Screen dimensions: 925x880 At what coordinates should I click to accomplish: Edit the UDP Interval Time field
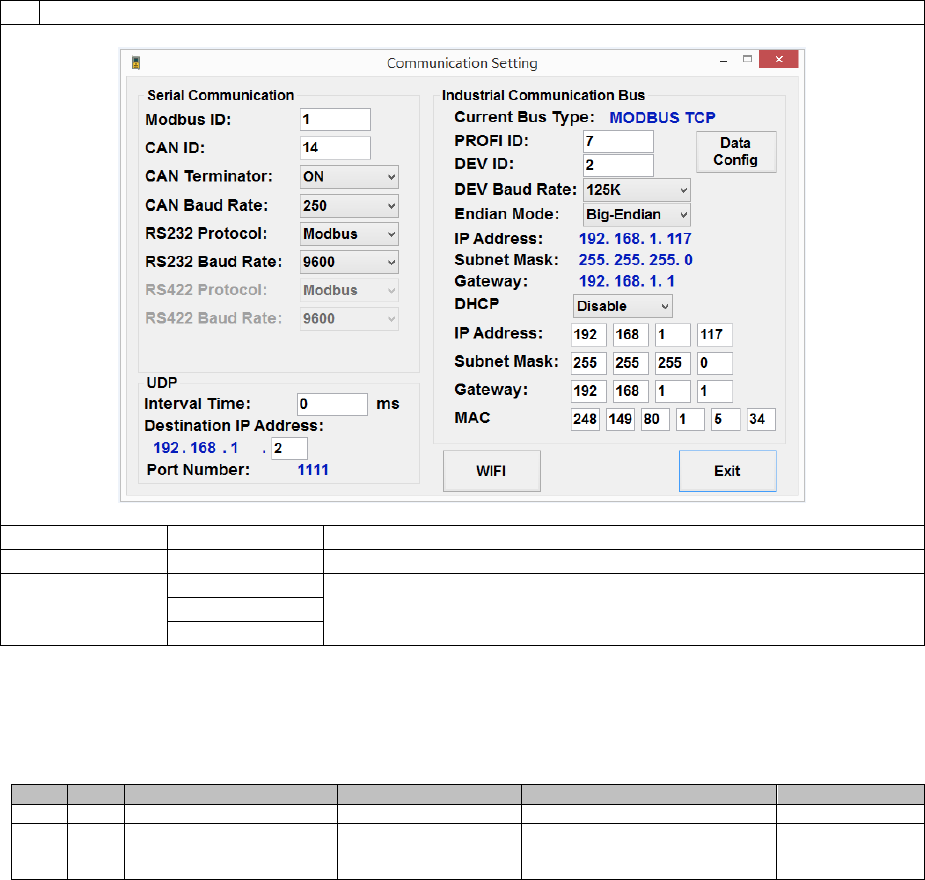[333, 404]
